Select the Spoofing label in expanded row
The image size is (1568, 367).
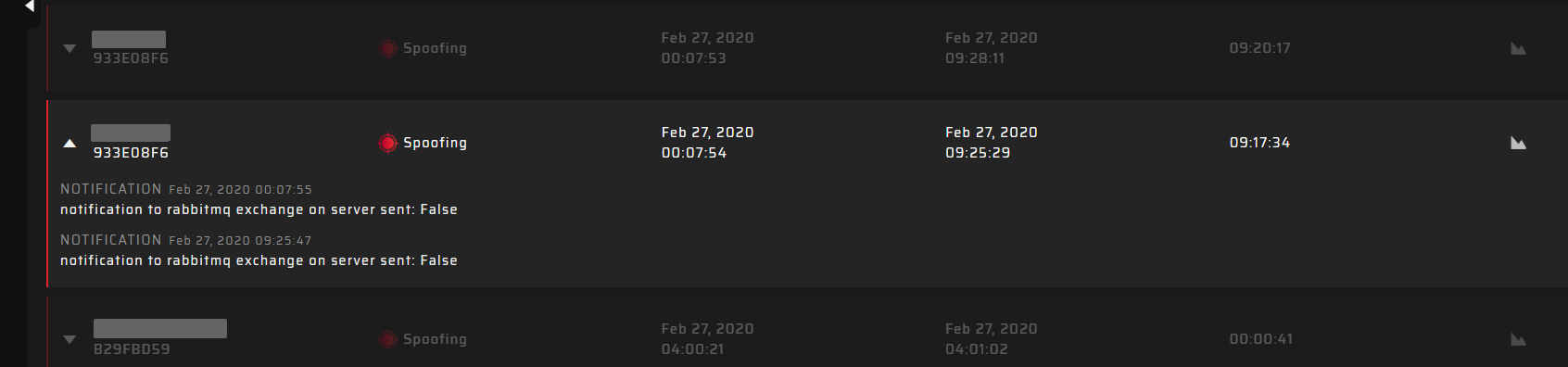coord(435,143)
